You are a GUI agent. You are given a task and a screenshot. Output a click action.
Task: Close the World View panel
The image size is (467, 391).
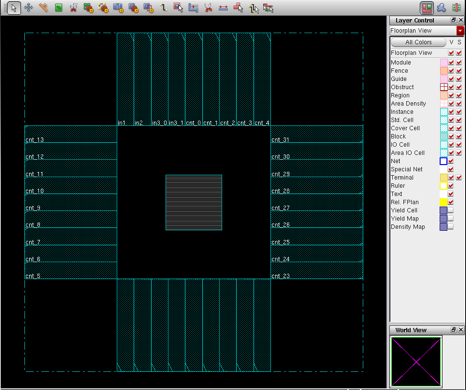(461, 330)
